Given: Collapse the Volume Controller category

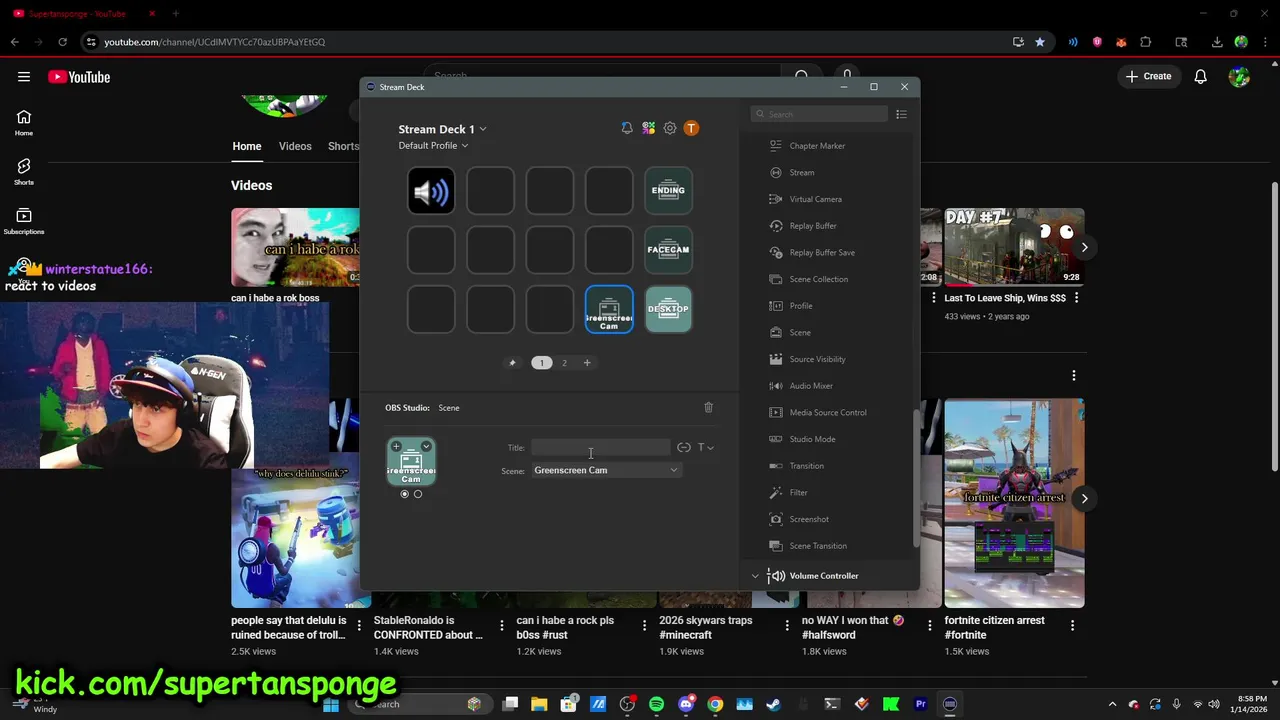Looking at the screenshot, I should point(755,576).
